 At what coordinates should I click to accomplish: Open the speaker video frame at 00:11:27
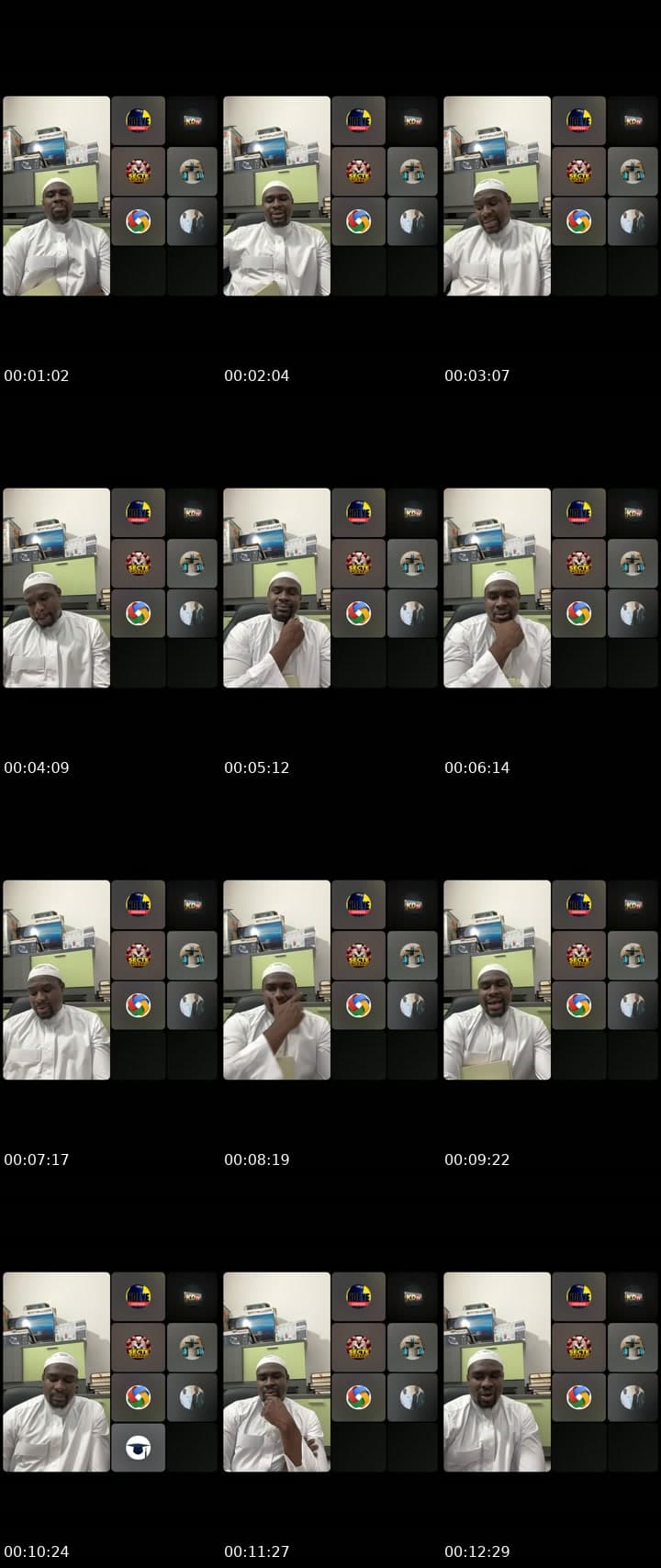click(276, 1372)
